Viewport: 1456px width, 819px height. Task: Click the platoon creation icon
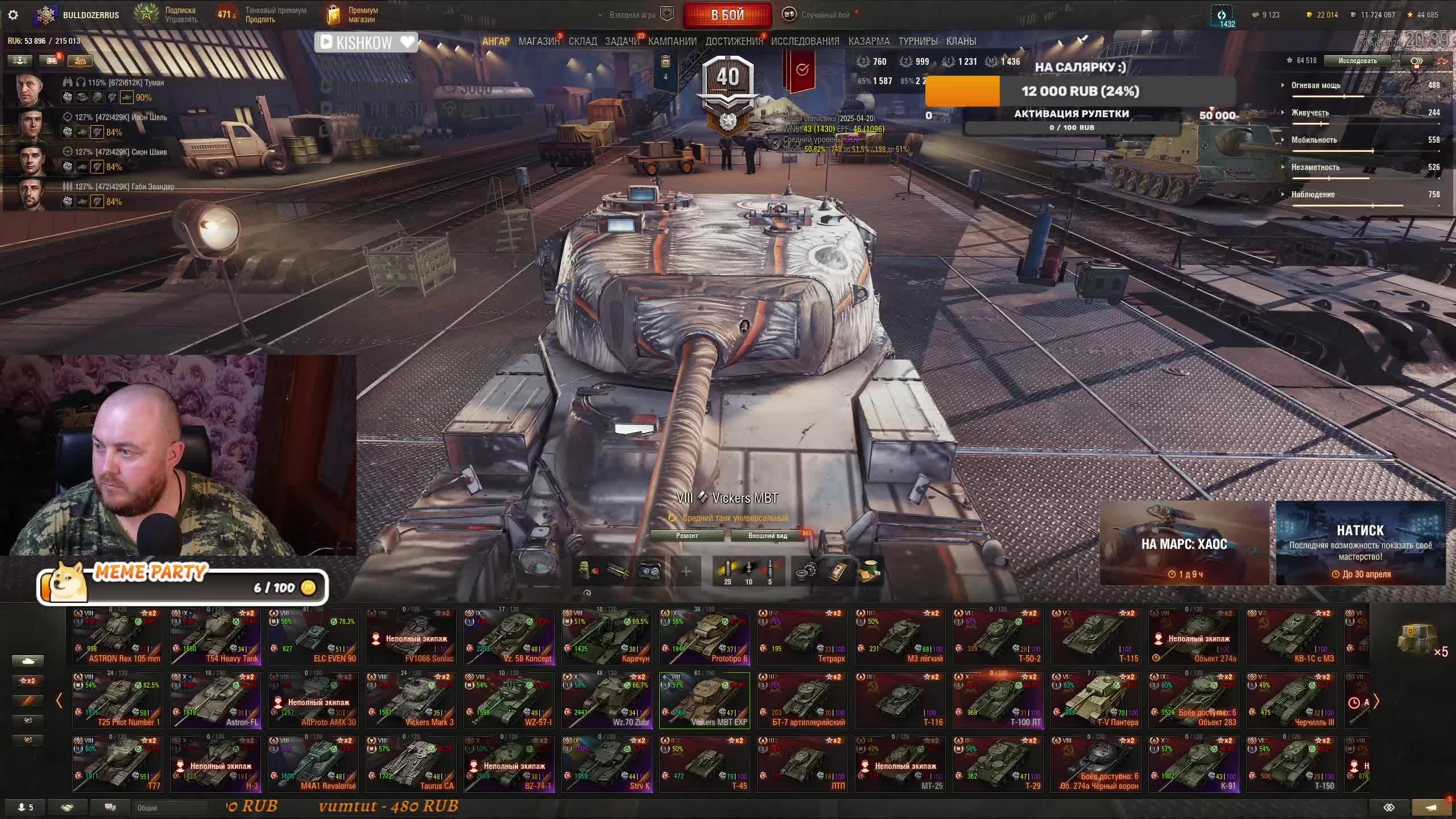tap(667, 14)
